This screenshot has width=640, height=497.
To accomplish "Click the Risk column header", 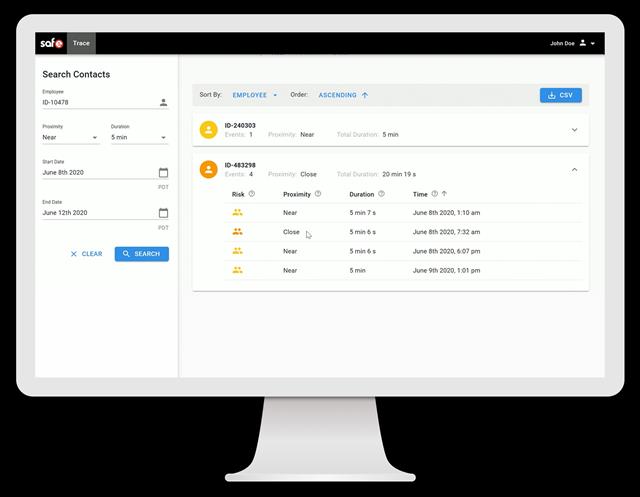I will tap(238, 194).
